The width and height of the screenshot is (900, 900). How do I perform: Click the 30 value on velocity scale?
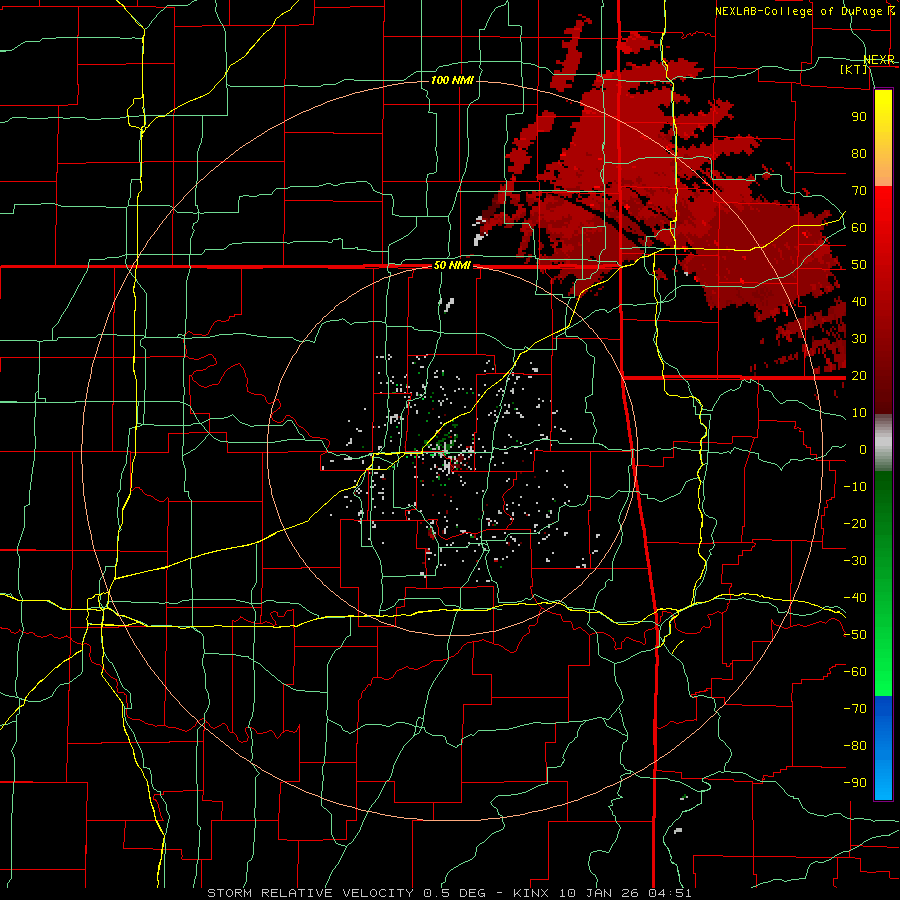(x=859, y=339)
